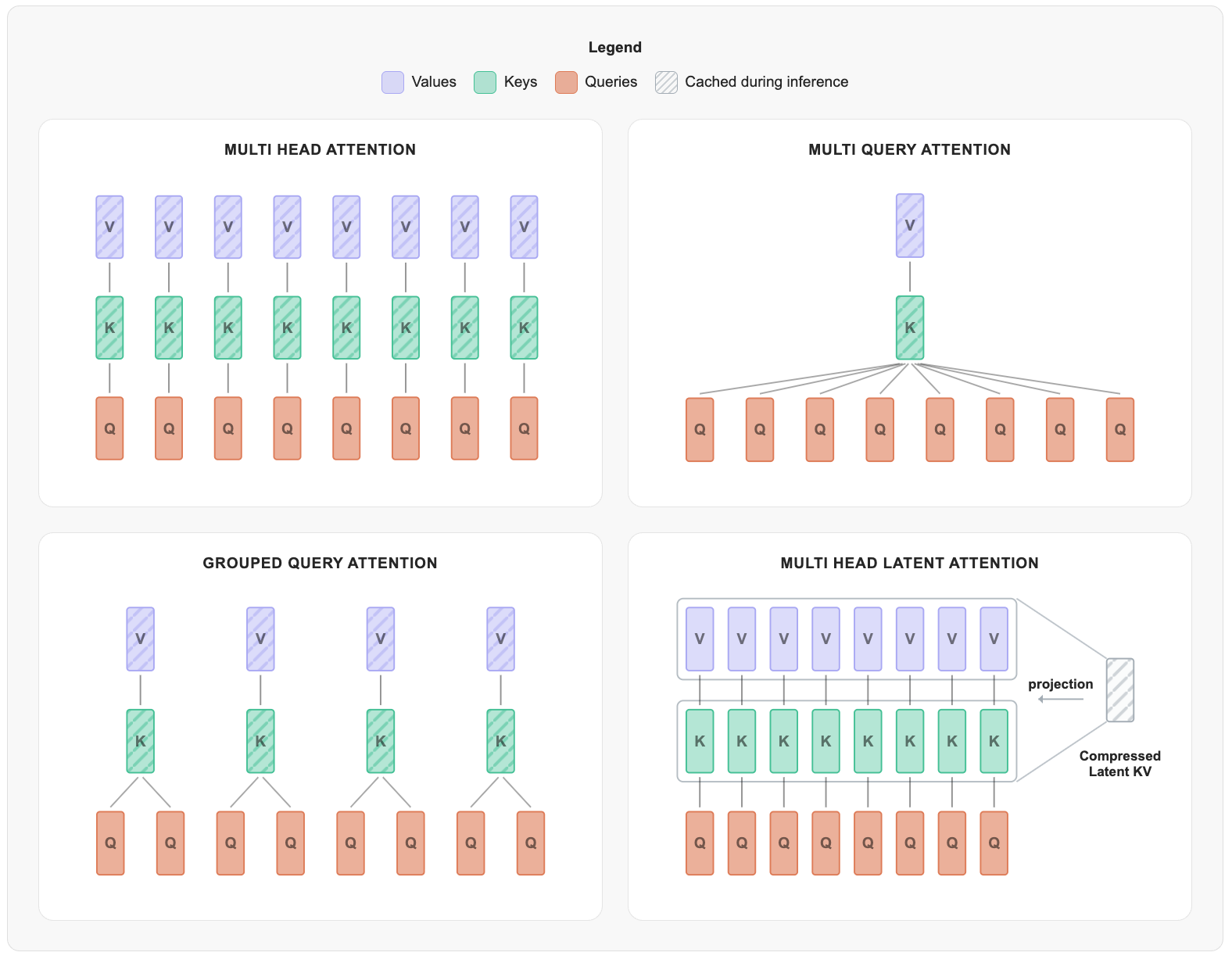Click the hatched Compressed Latent KV block
1232x963 pixels.
click(x=1119, y=690)
